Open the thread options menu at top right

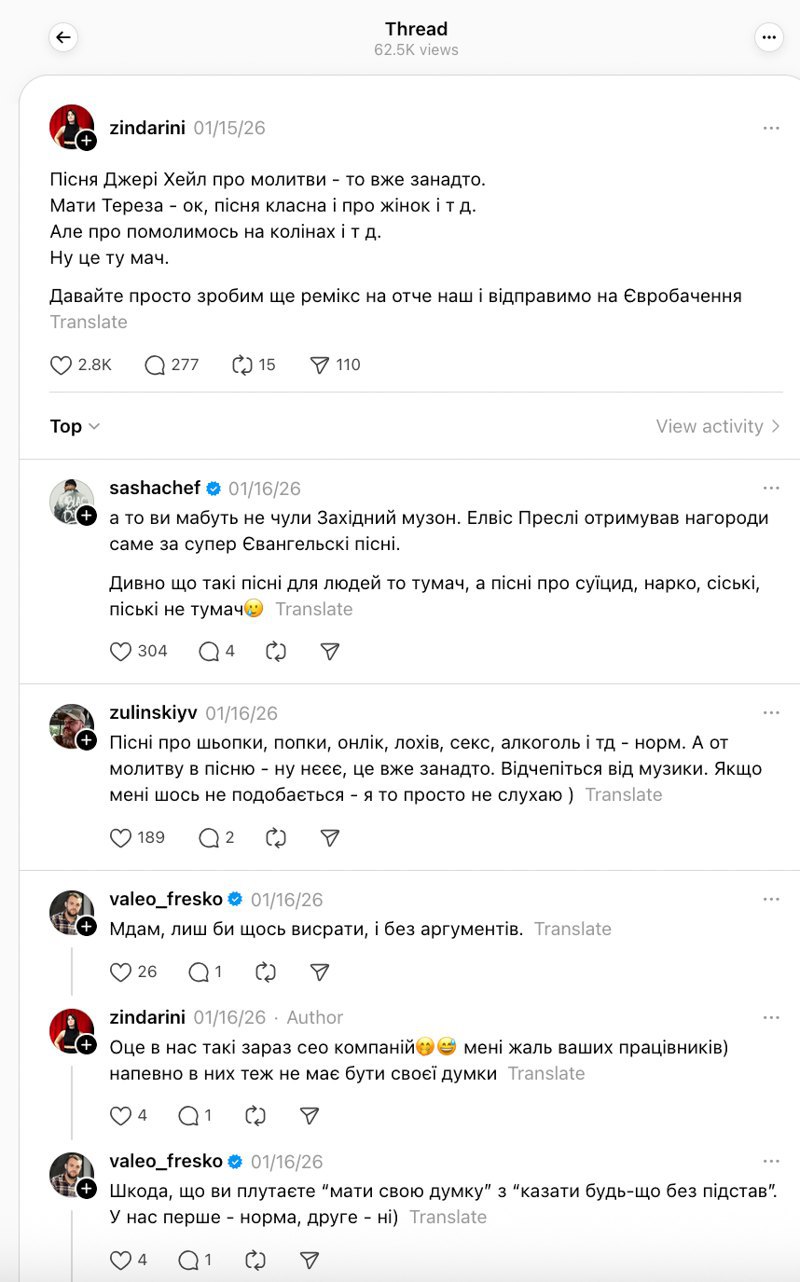768,38
